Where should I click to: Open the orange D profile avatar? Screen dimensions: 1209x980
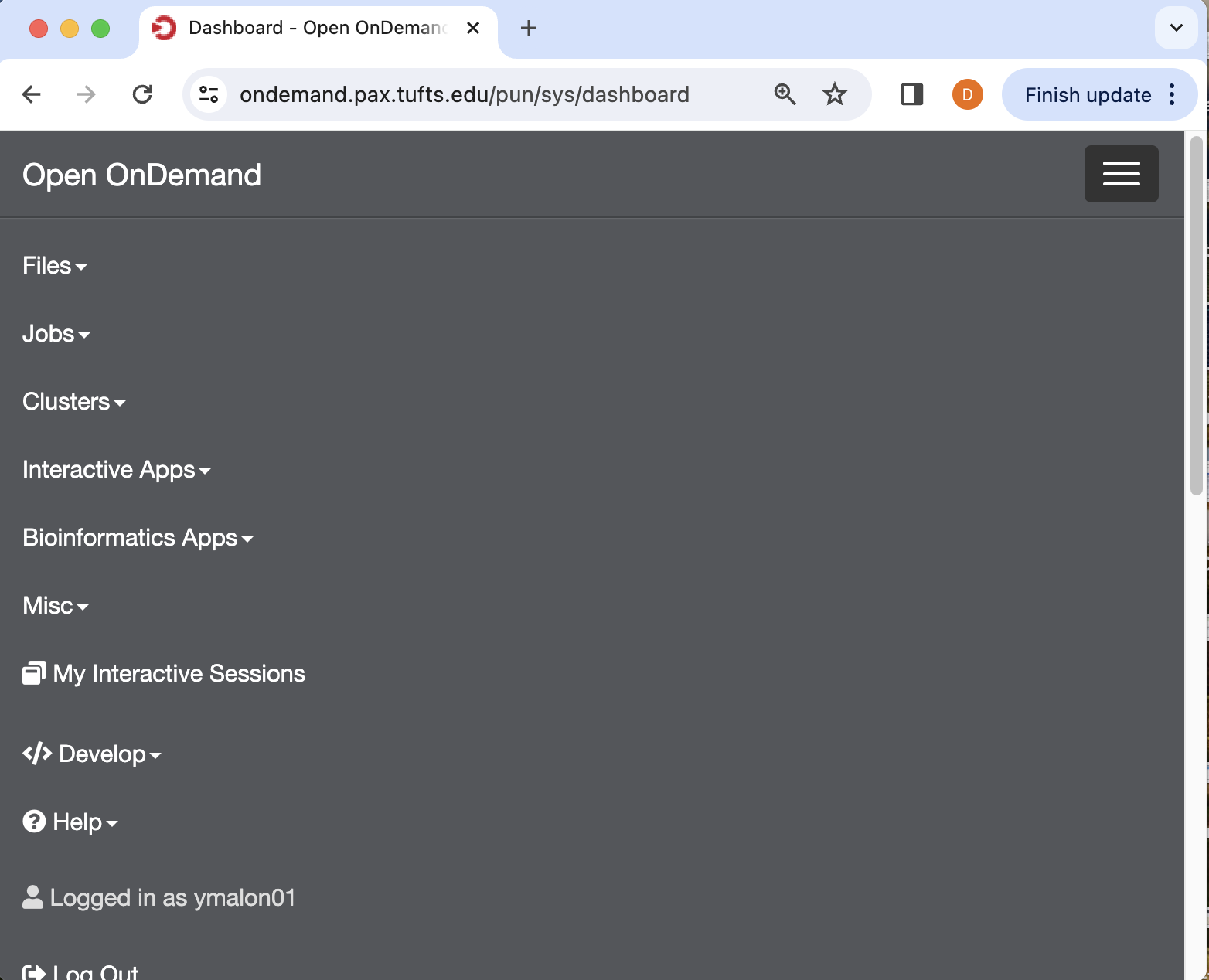(967, 94)
